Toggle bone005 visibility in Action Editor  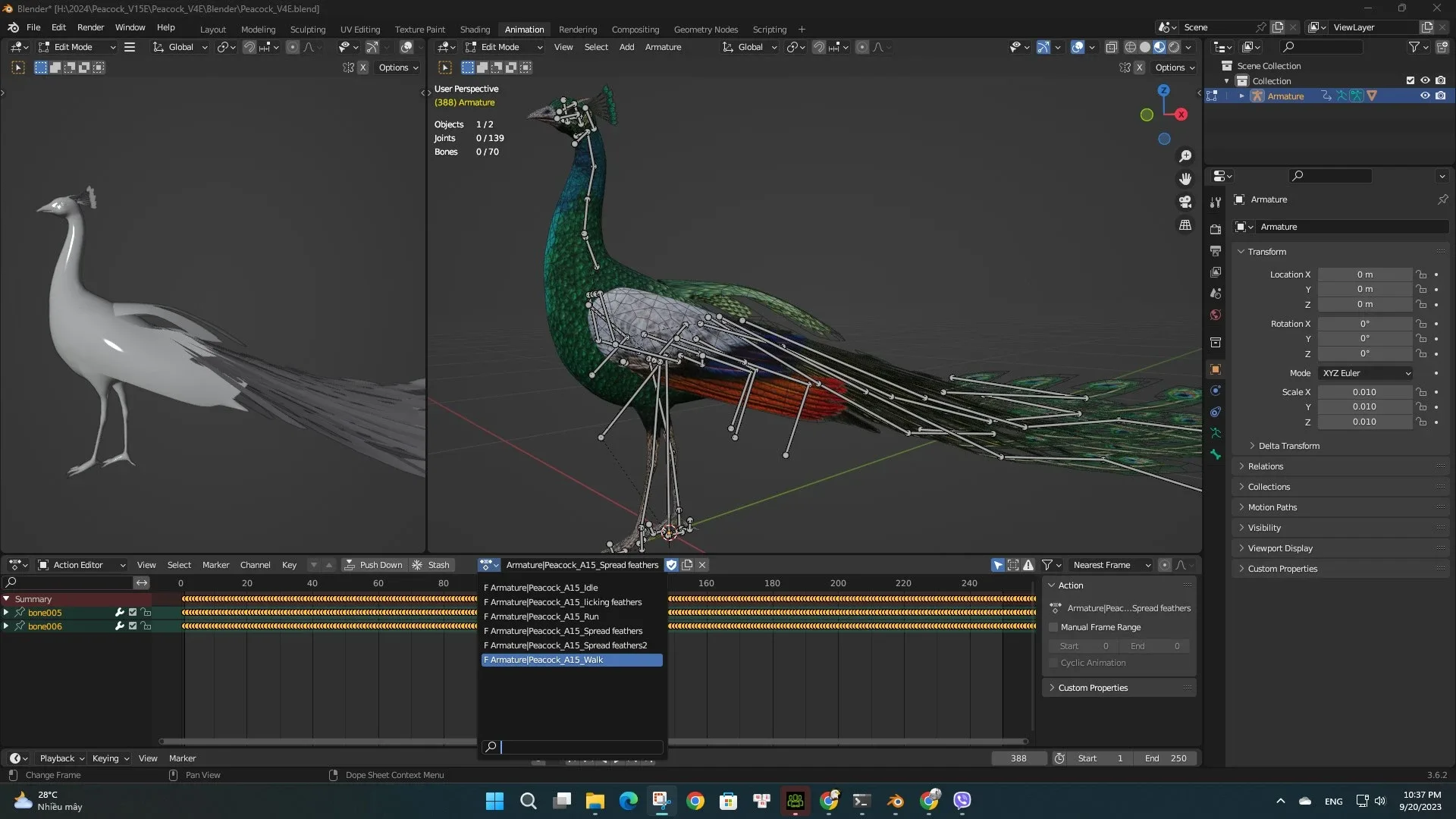(132, 612)
